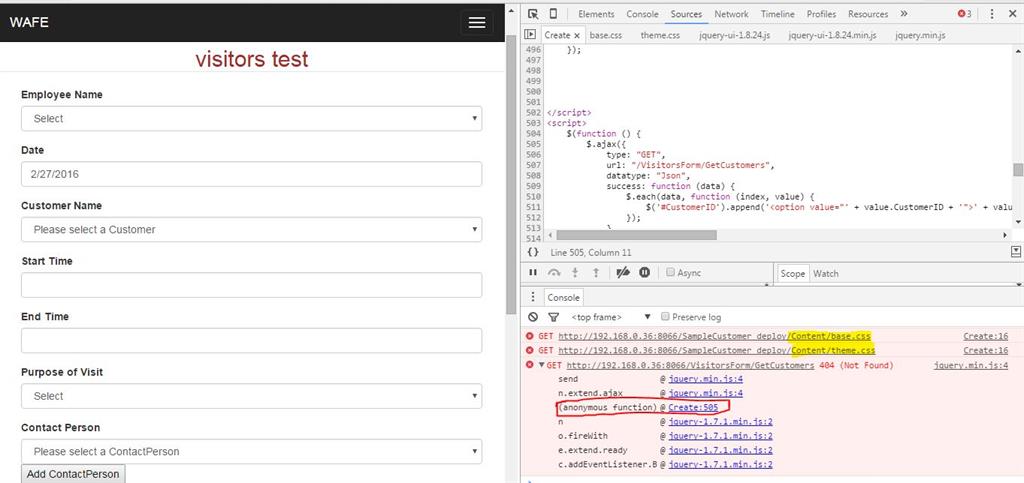Show the file navigator pane
The image size is (1024, 483).
pos(530,35)
